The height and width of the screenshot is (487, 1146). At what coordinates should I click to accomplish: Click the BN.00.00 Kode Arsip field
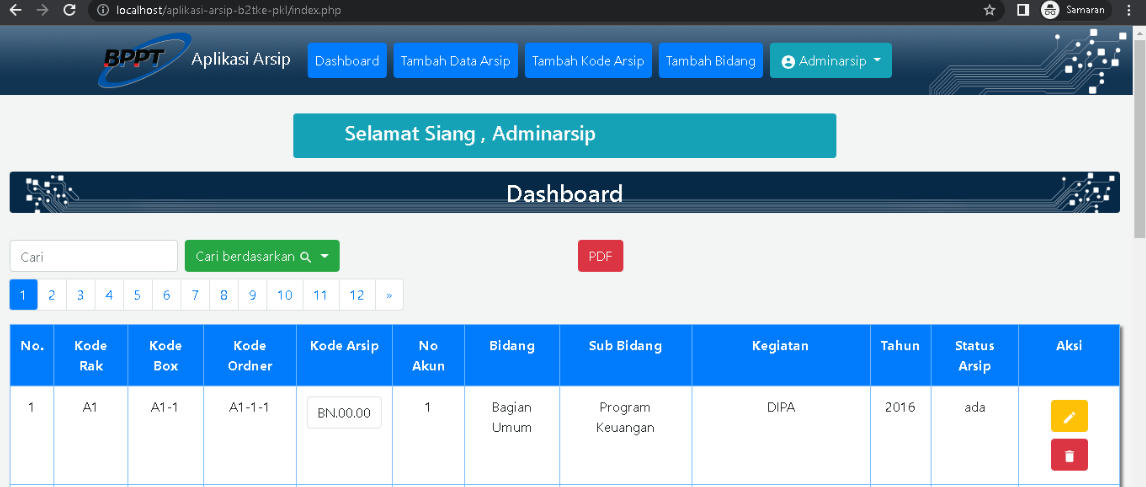tap(344, 412)
